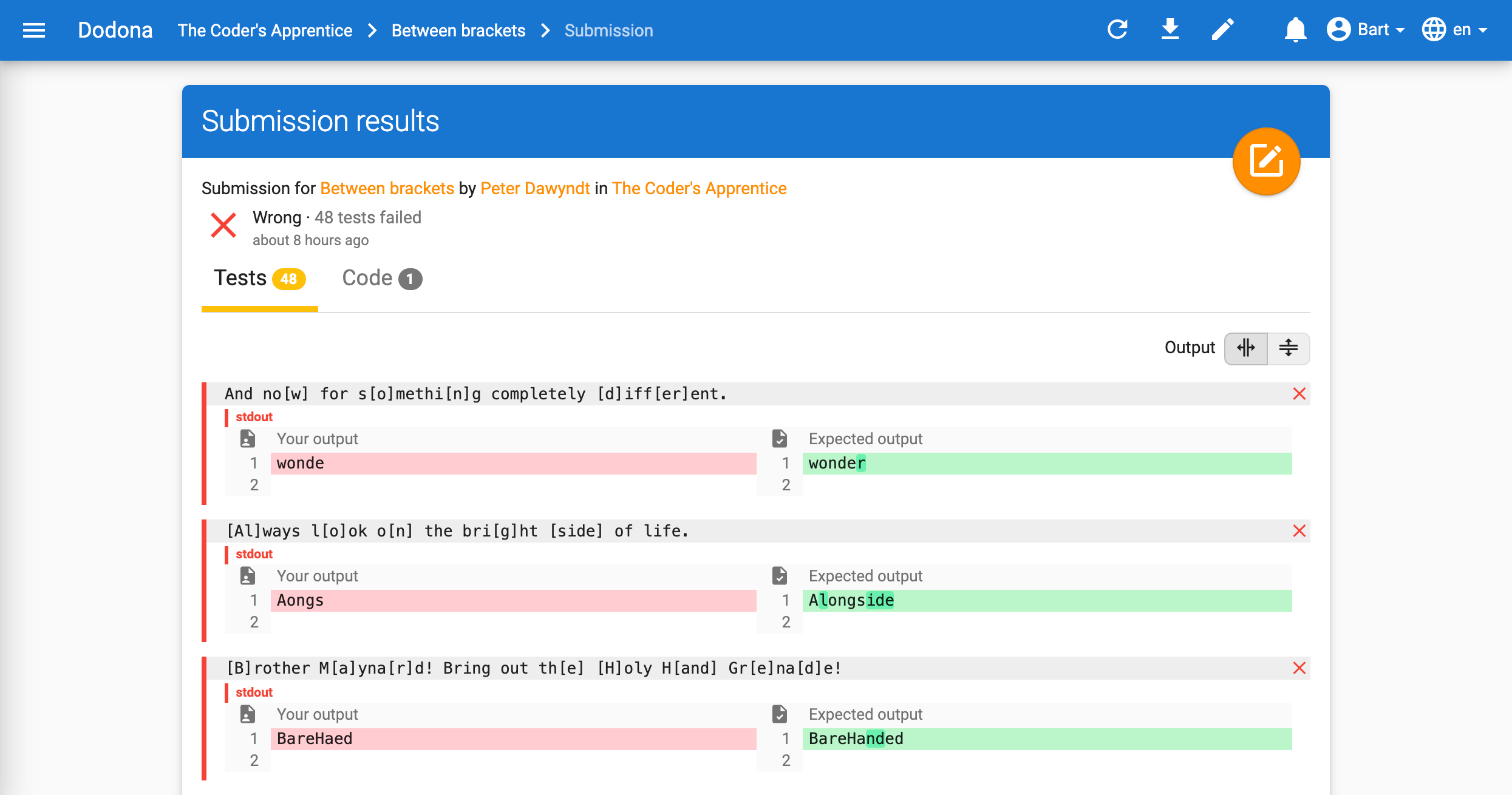Click the download submission icon

click(1170, 30)
